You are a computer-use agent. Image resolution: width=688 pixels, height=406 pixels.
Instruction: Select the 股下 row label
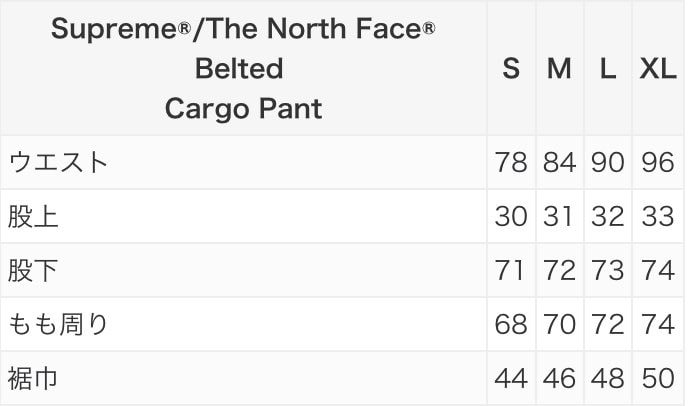pyautogui.click(x=33, y=270)
